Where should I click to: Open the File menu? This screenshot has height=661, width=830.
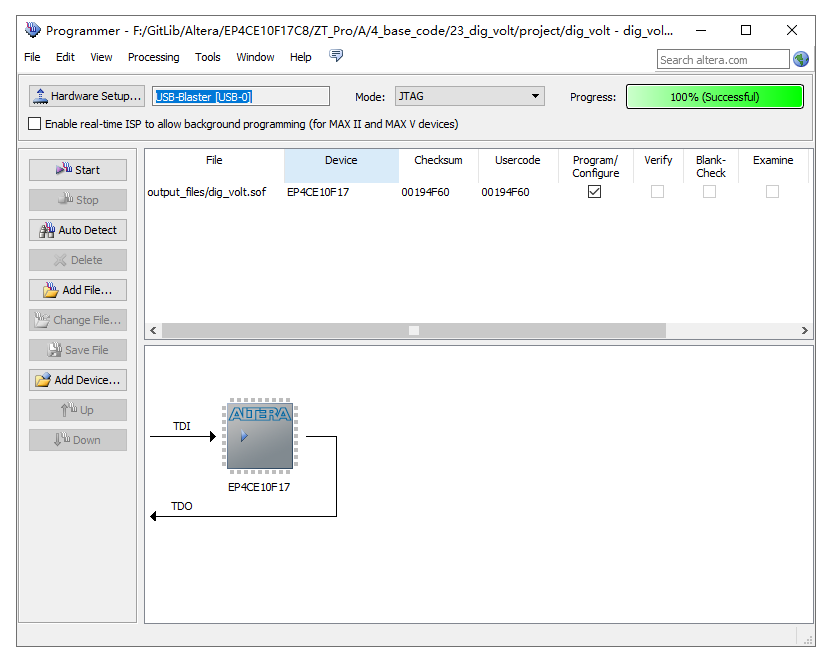tap(32, 57)
